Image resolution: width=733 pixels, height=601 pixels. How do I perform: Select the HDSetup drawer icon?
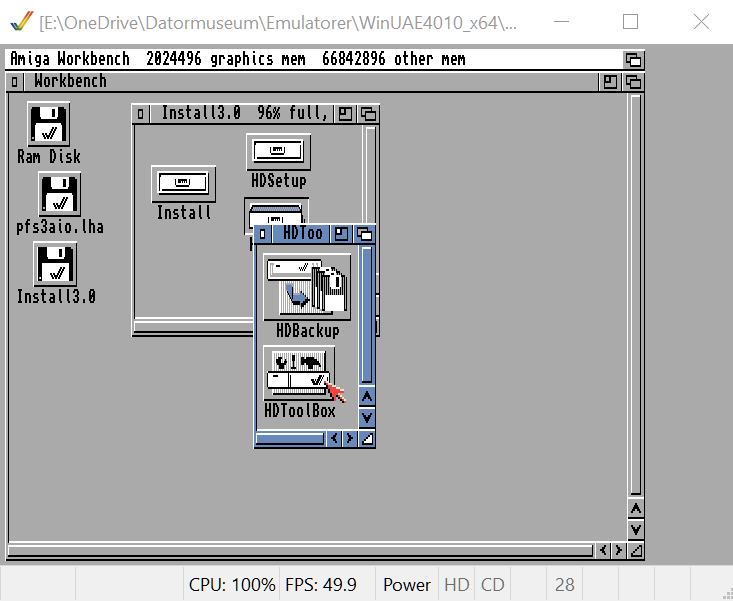[x=279, y=152]
